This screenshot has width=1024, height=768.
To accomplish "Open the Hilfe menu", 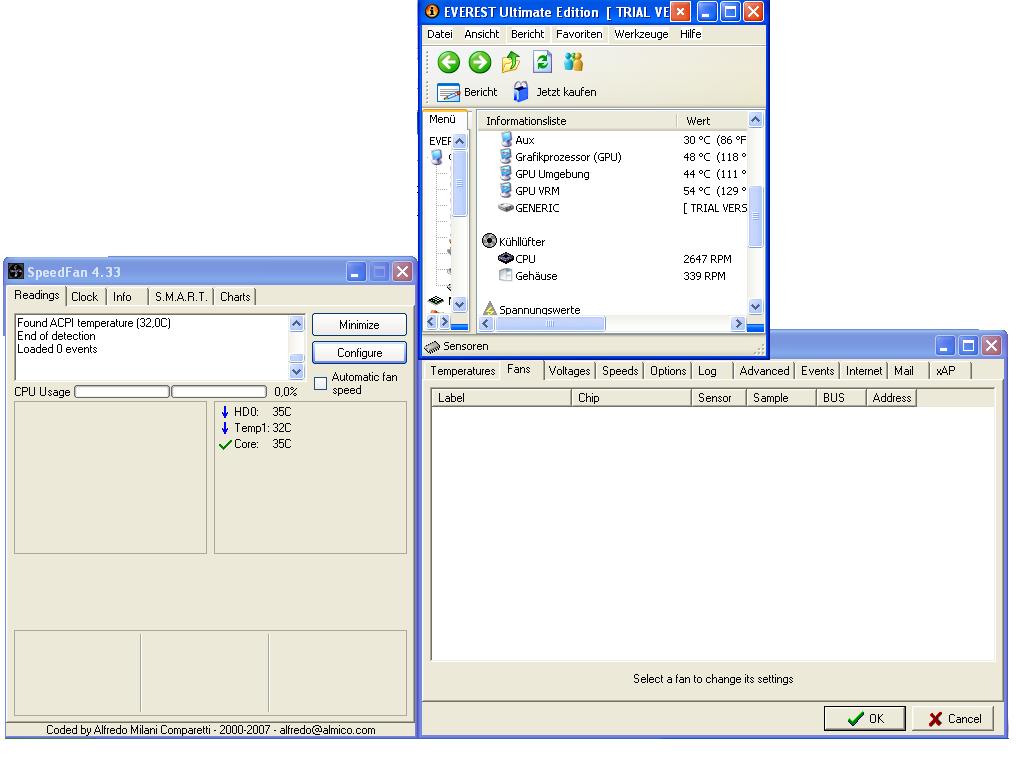I will point(690,34).
